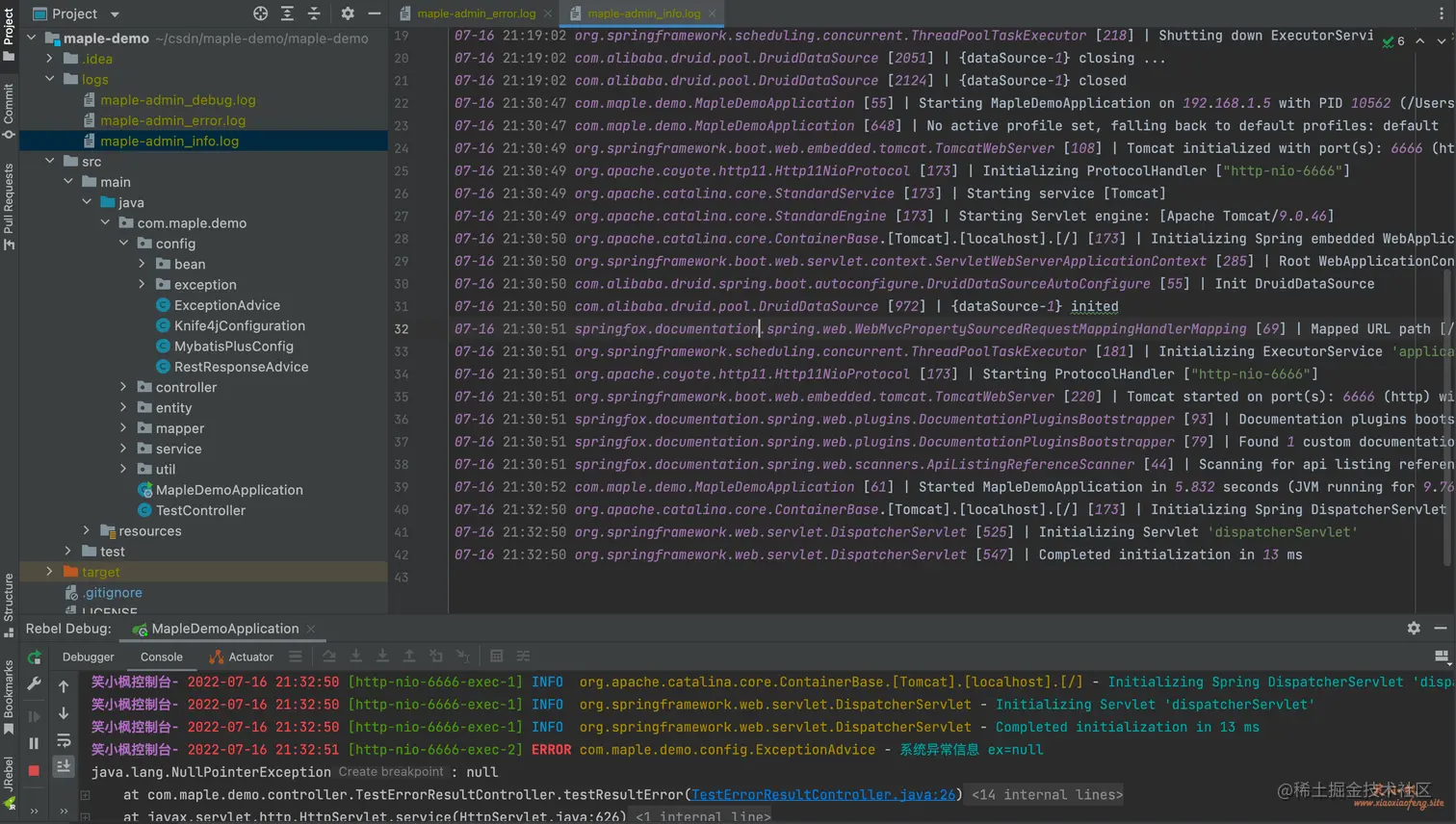Click the layout restore icon at debug toolbar right
Image resolution: width=1456 pixels, height=824 pixels.
tap(1442, 657)
